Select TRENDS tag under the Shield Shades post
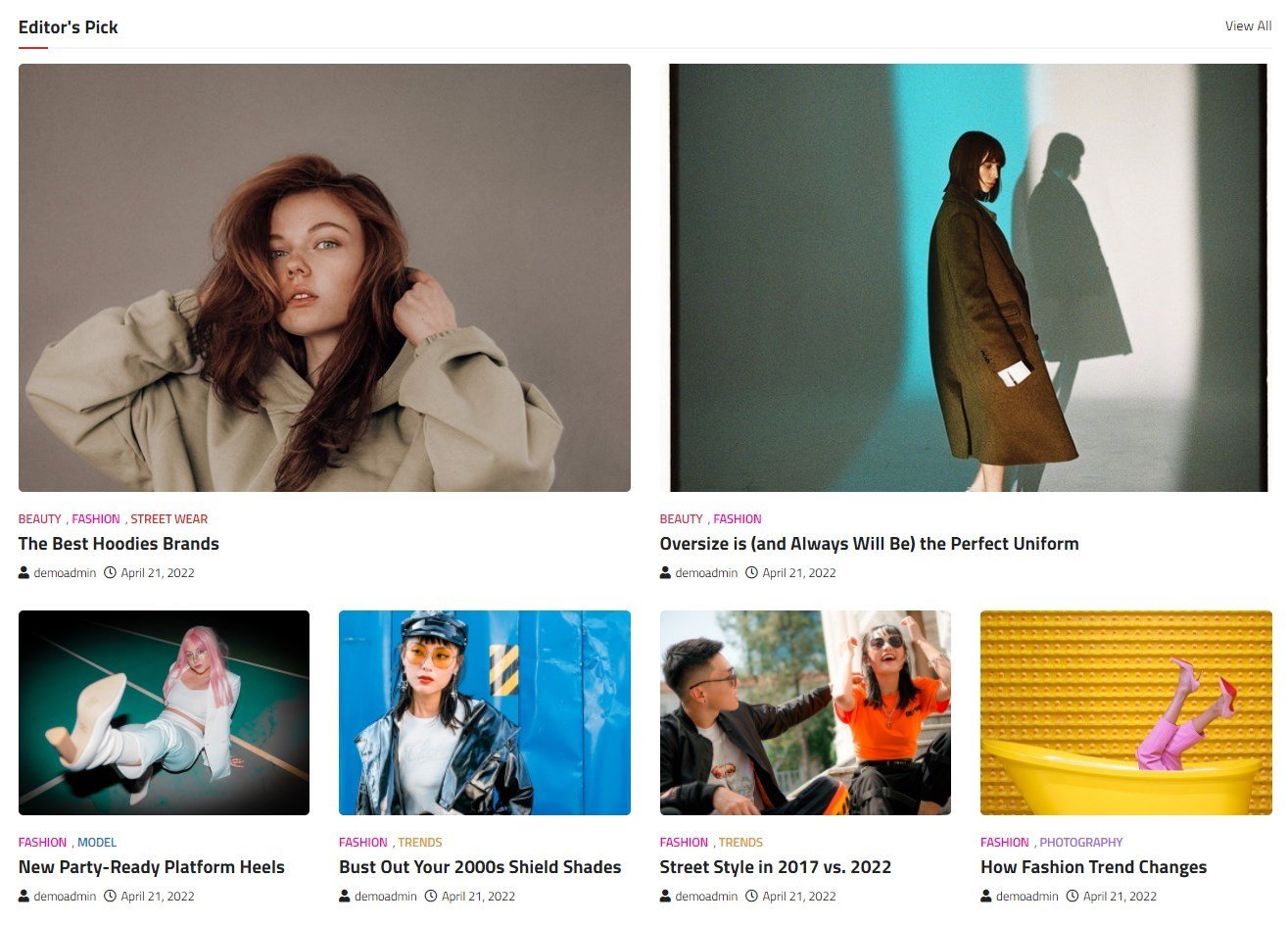The width and height of the screenshot is (1288, 925). pos(420,843)
